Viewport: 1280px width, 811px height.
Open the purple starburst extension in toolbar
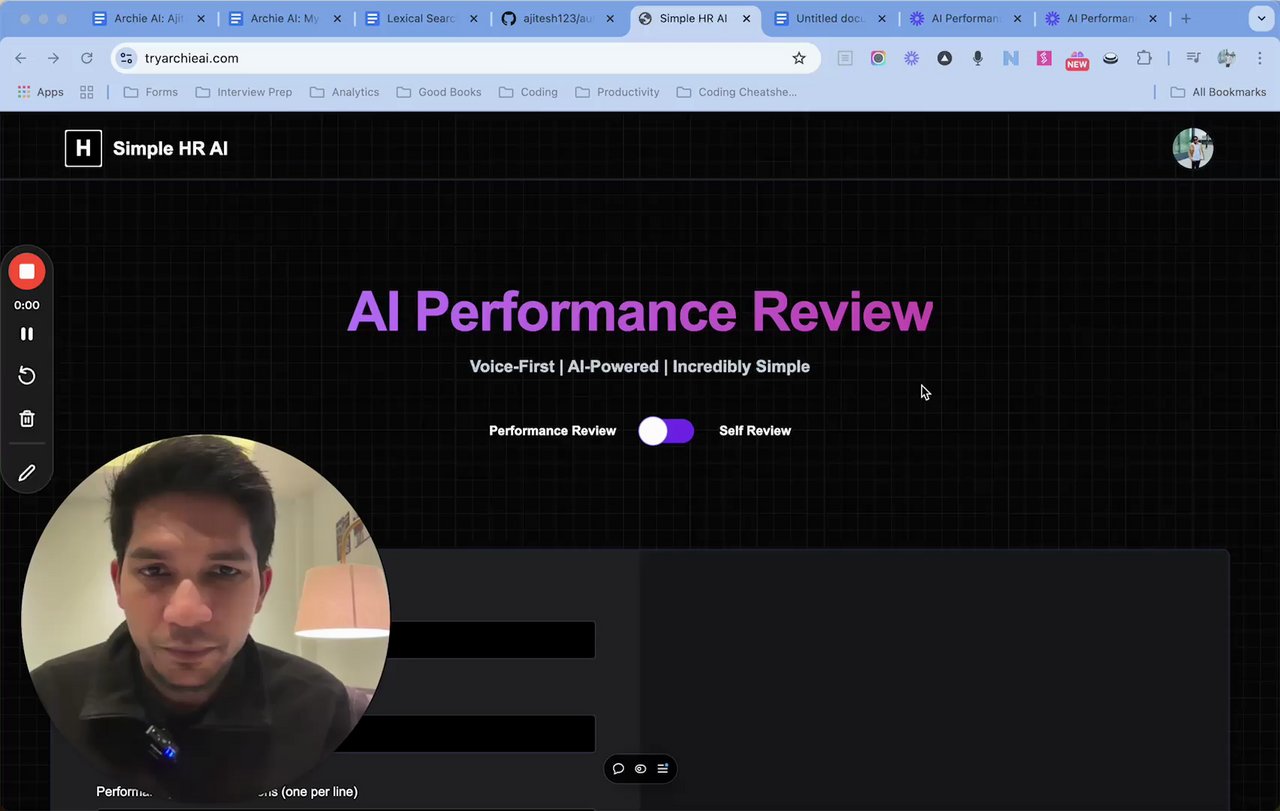(911, 58)
